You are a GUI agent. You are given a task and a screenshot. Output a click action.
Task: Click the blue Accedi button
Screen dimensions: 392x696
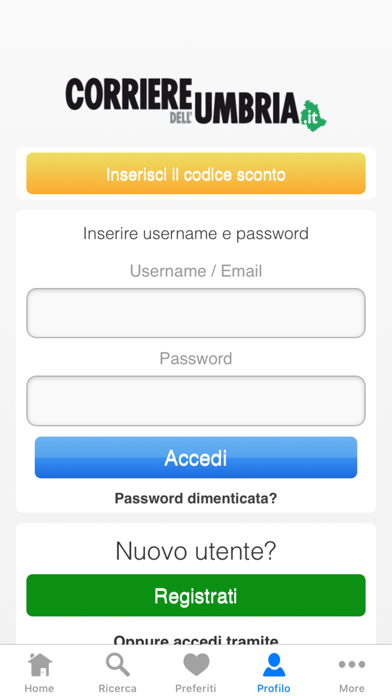click(196, 458)
